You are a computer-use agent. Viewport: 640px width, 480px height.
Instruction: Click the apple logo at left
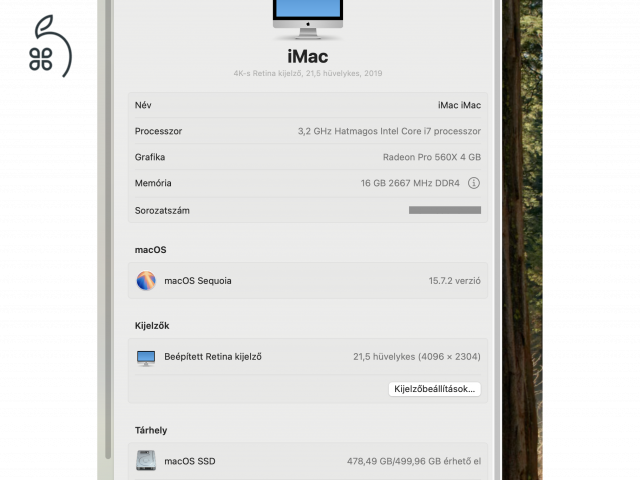coord(50,46)
